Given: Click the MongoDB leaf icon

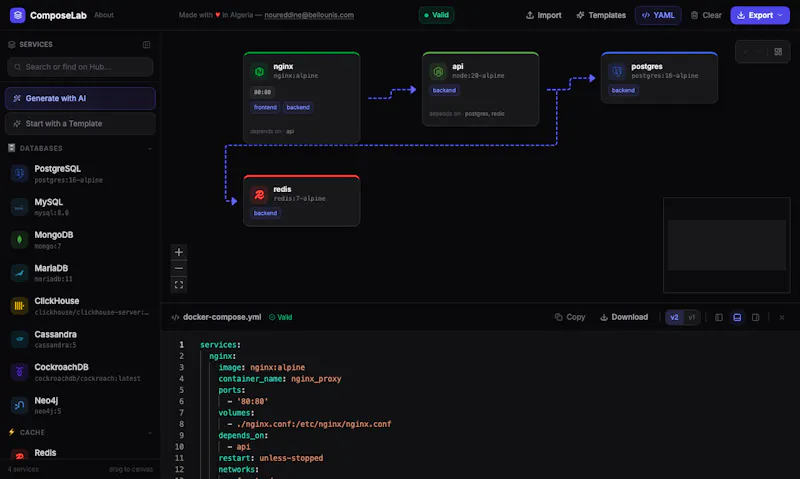Looking at the screenshot, I should [x=19, y=240].
